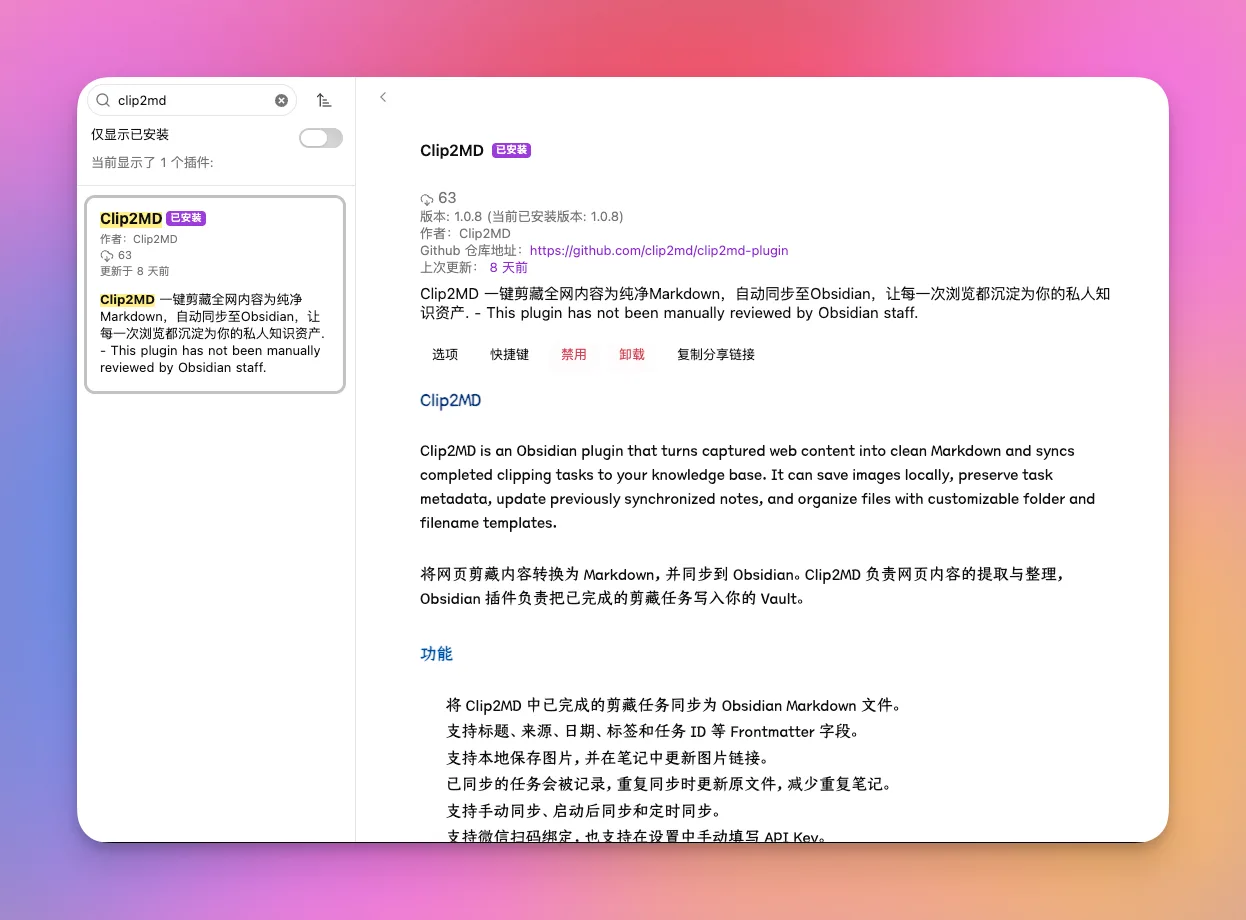
Task: Click 禁用 to disable the plugin
Action: pos(574,355)
